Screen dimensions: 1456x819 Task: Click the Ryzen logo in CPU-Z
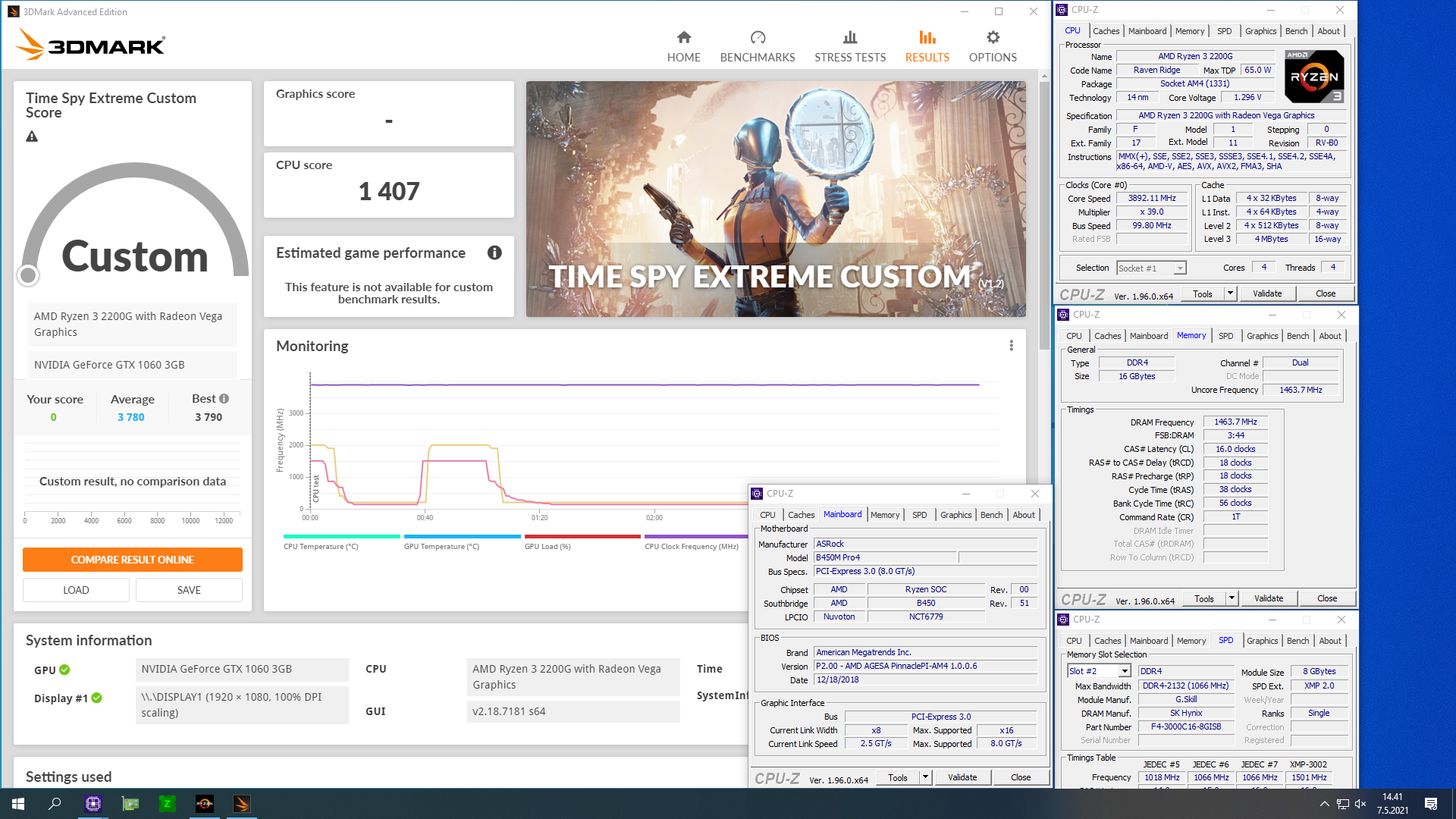[1314, 76]
